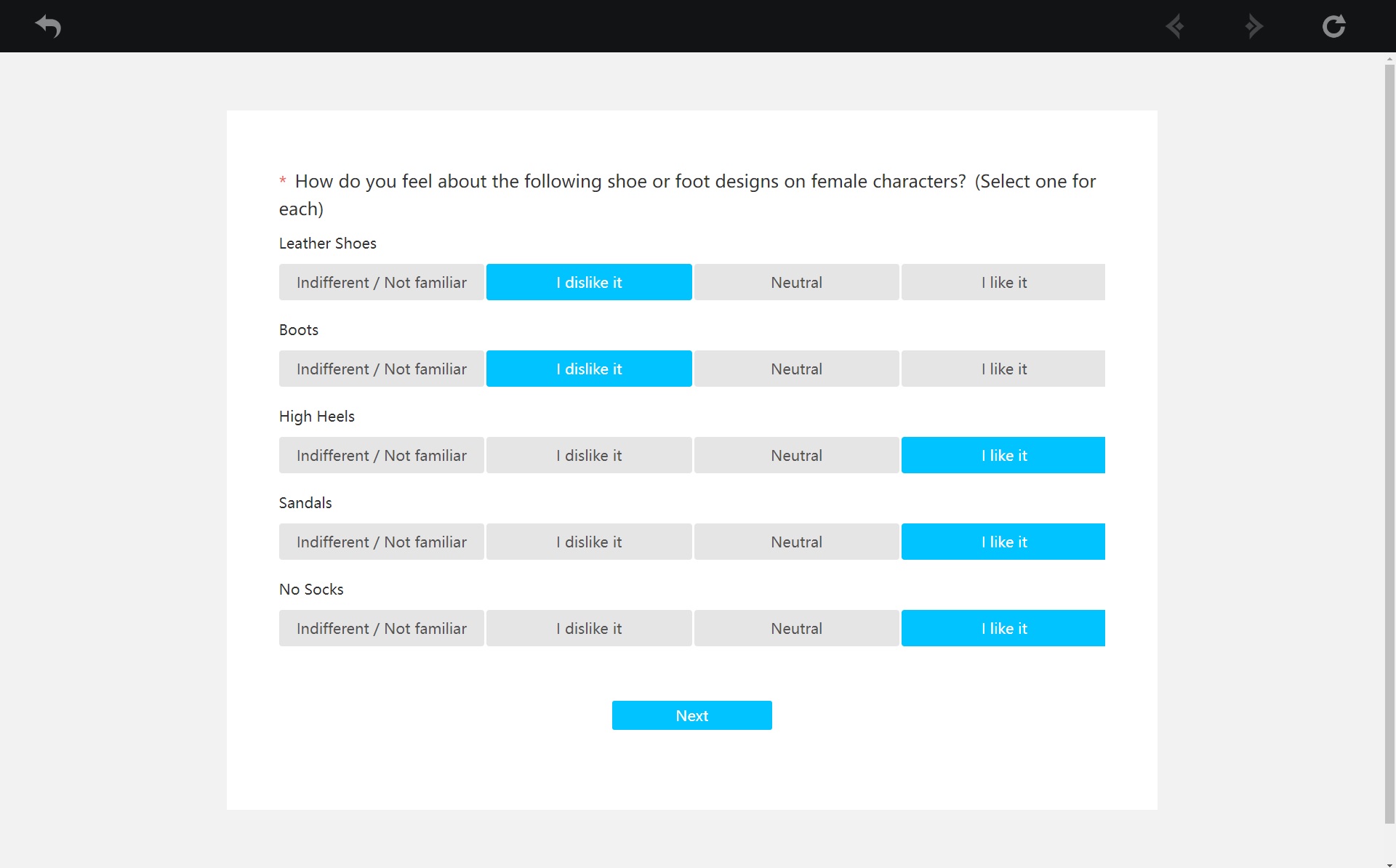Select 'I dislike it' for Sandals
This screenshot has width=1396, height=868.
click(588, 542)
